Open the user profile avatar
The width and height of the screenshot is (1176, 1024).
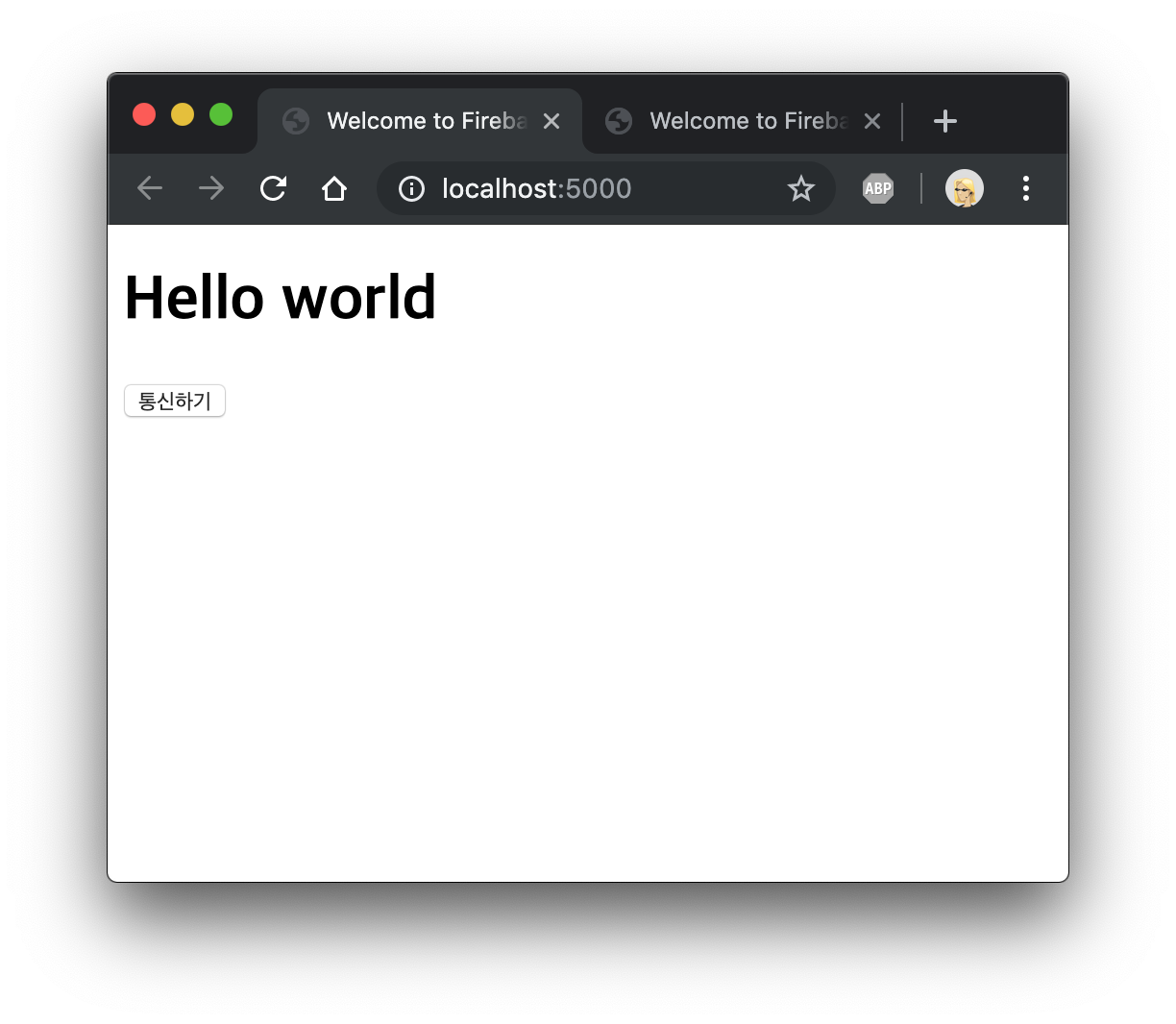(964, 188)
